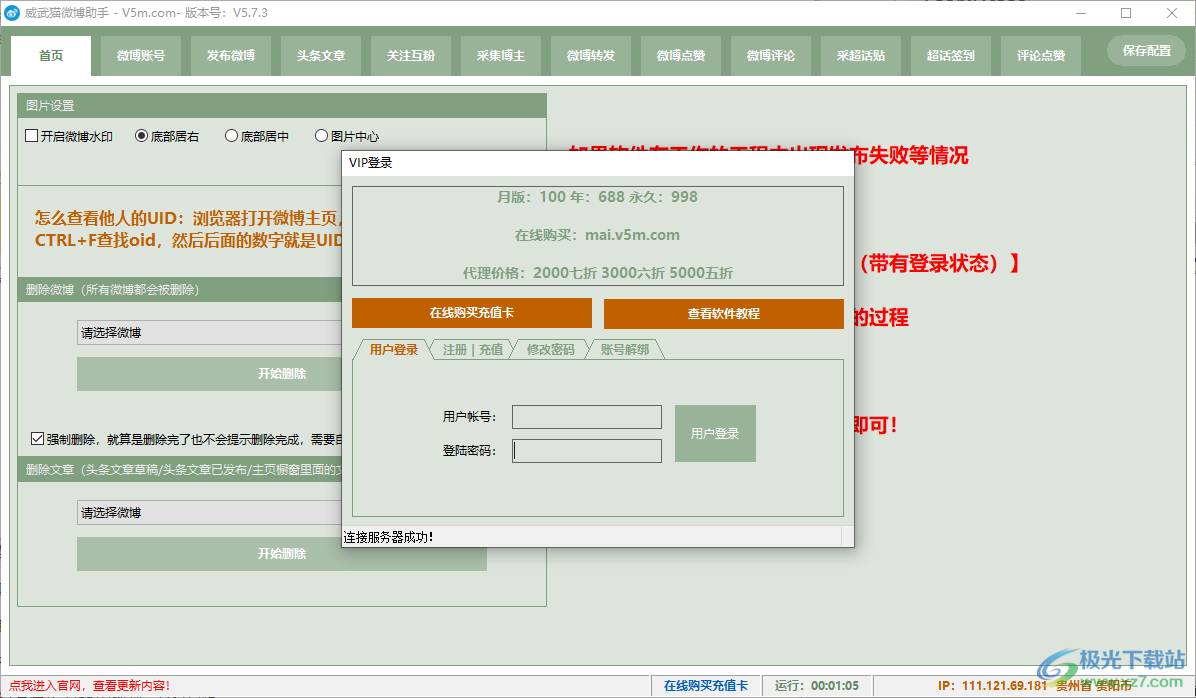Open the 微博点赞 tab
This screenshot has width=1196, height=698.
pos(681,56)
